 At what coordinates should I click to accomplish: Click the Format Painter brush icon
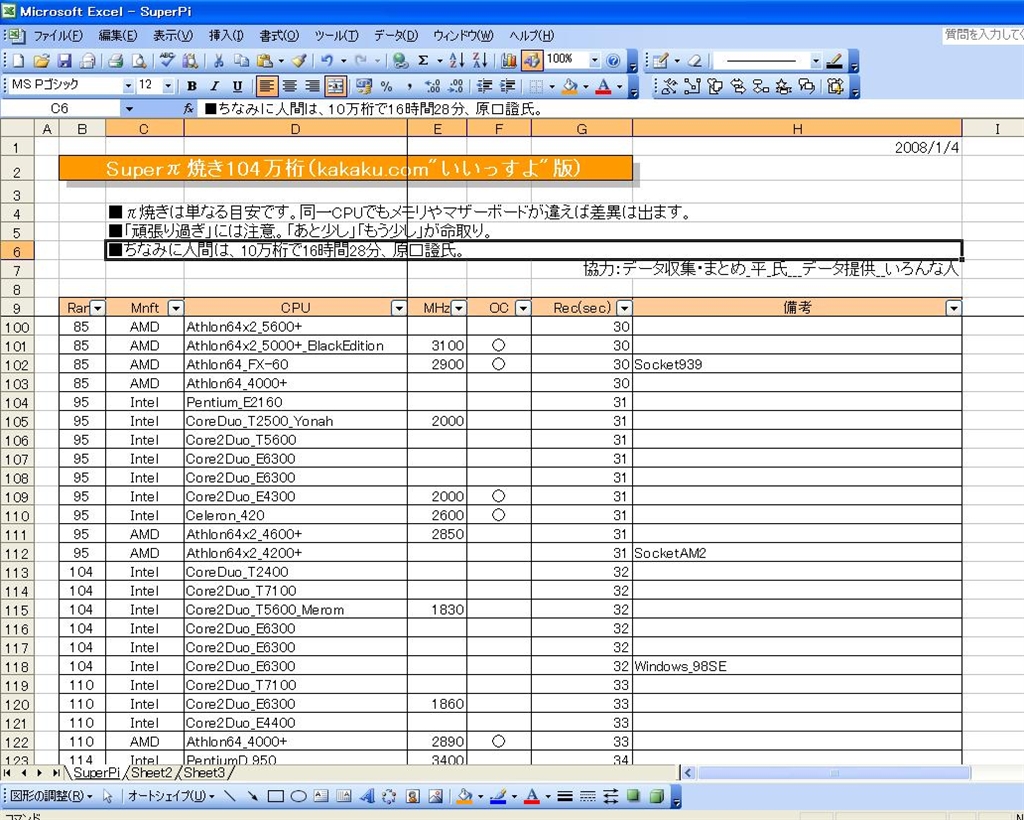pos(299,61)
